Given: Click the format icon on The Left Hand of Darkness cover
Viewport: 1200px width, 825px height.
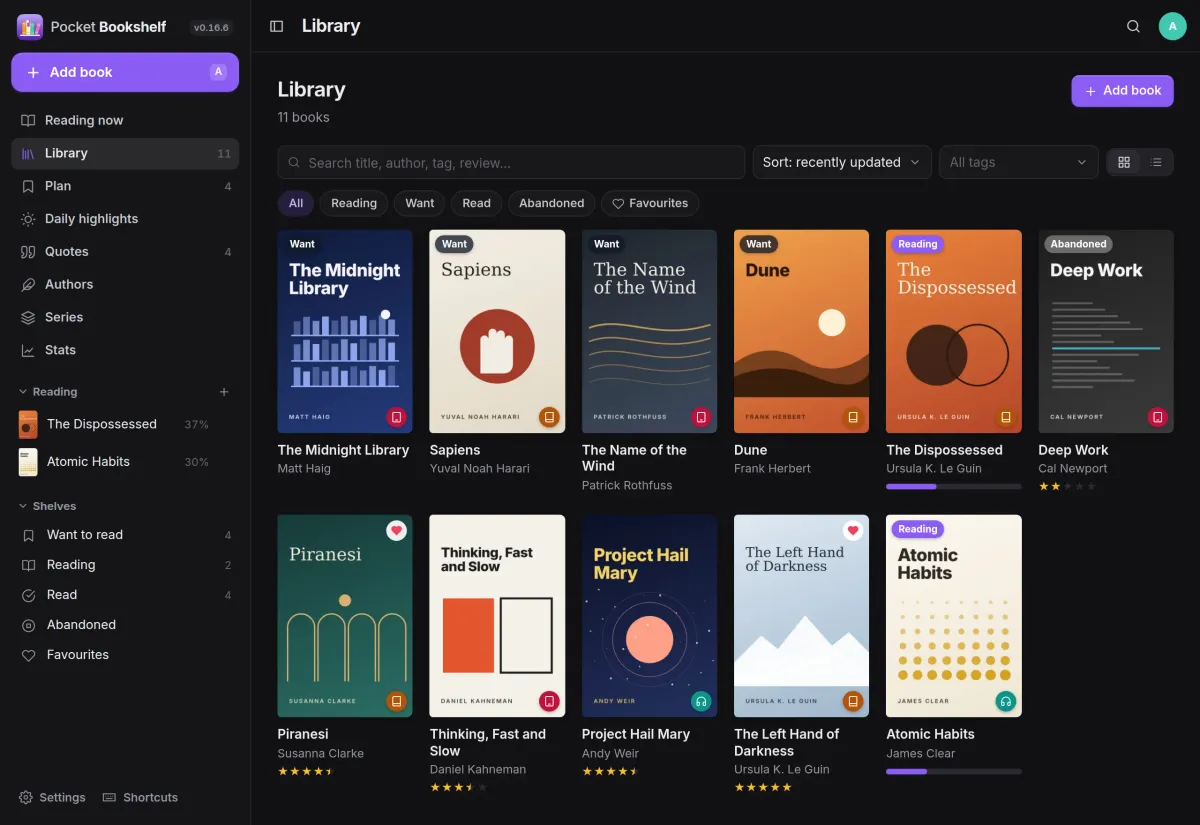Looking at the screenshot, I should coord(853,701).
